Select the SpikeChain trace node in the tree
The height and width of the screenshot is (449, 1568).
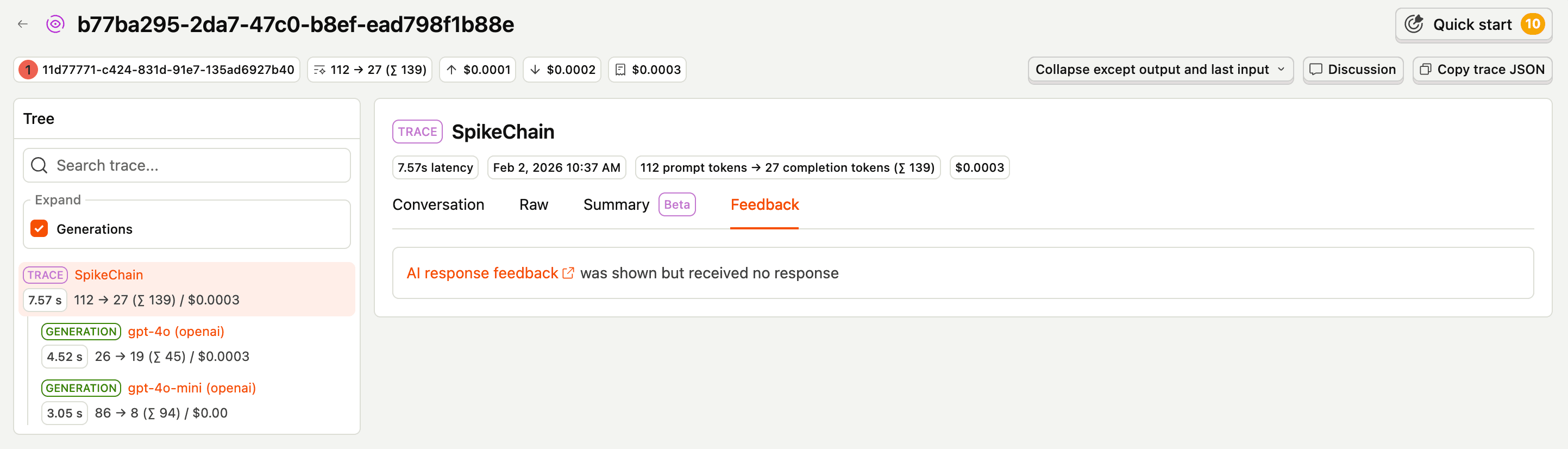pos(108,275)
